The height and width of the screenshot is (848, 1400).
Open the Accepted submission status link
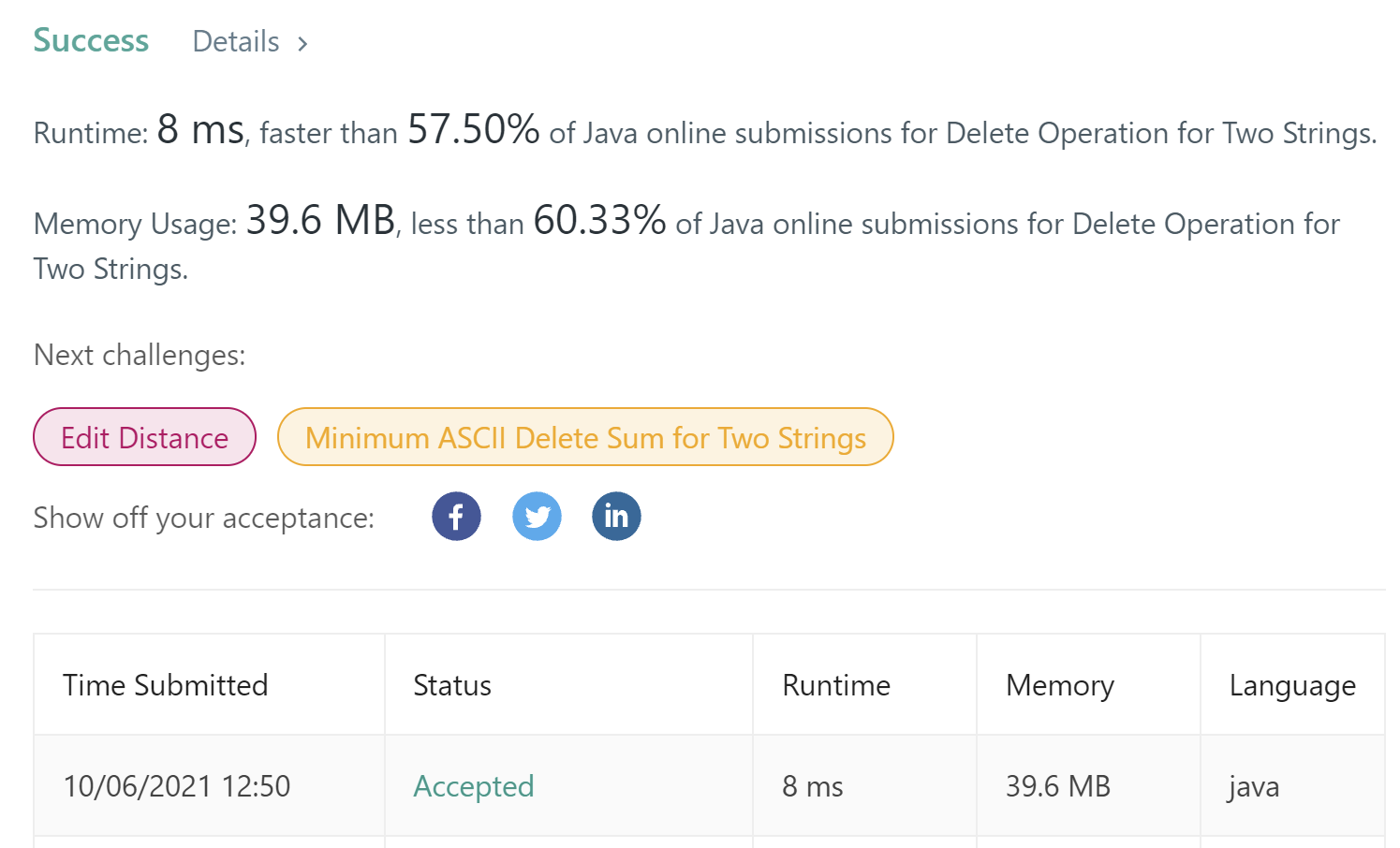[x=474, y=786]
